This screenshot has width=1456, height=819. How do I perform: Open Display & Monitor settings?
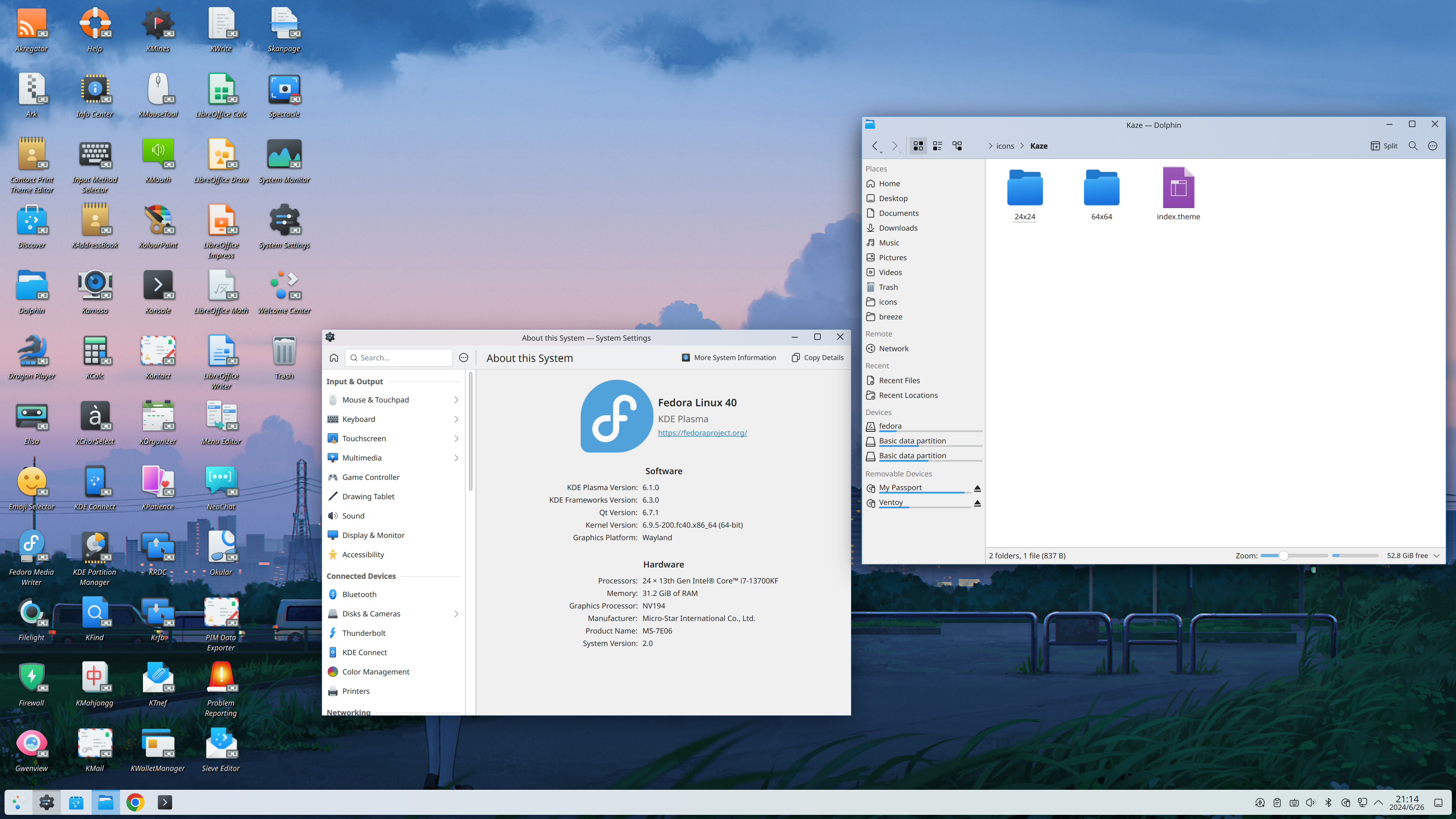(x=373, y=535)
